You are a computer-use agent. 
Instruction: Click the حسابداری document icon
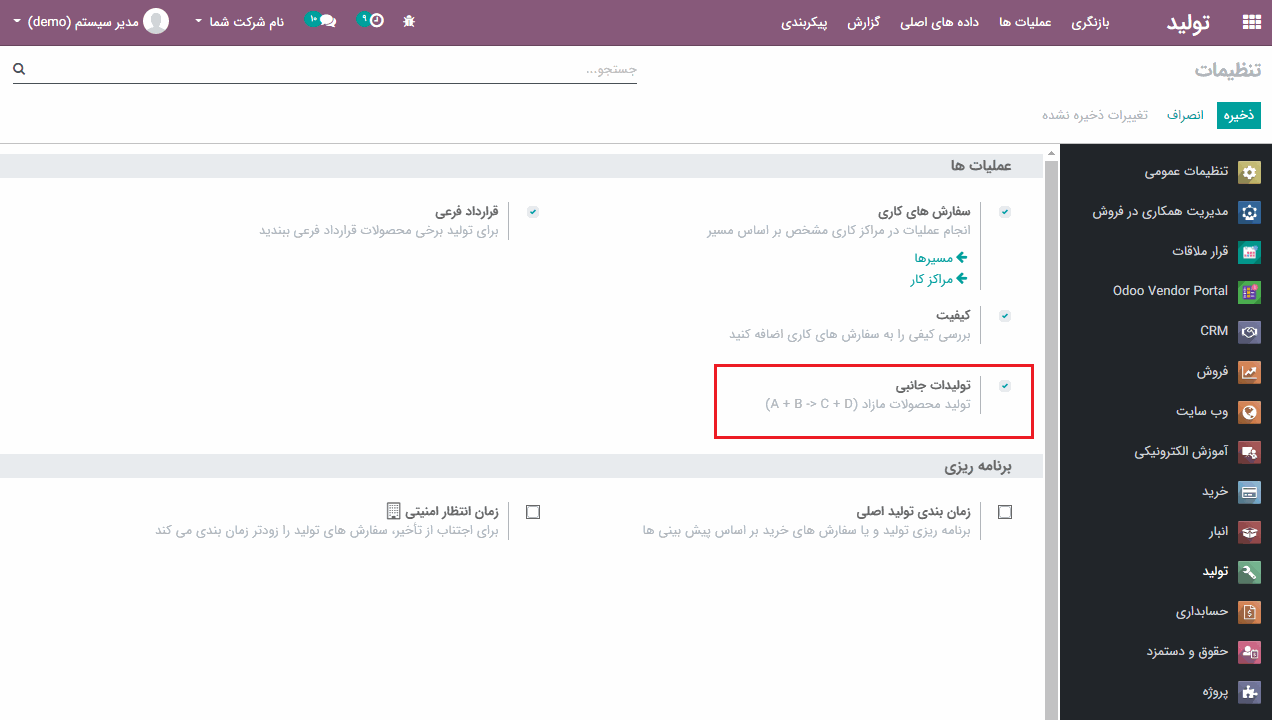coord(1249,612)
